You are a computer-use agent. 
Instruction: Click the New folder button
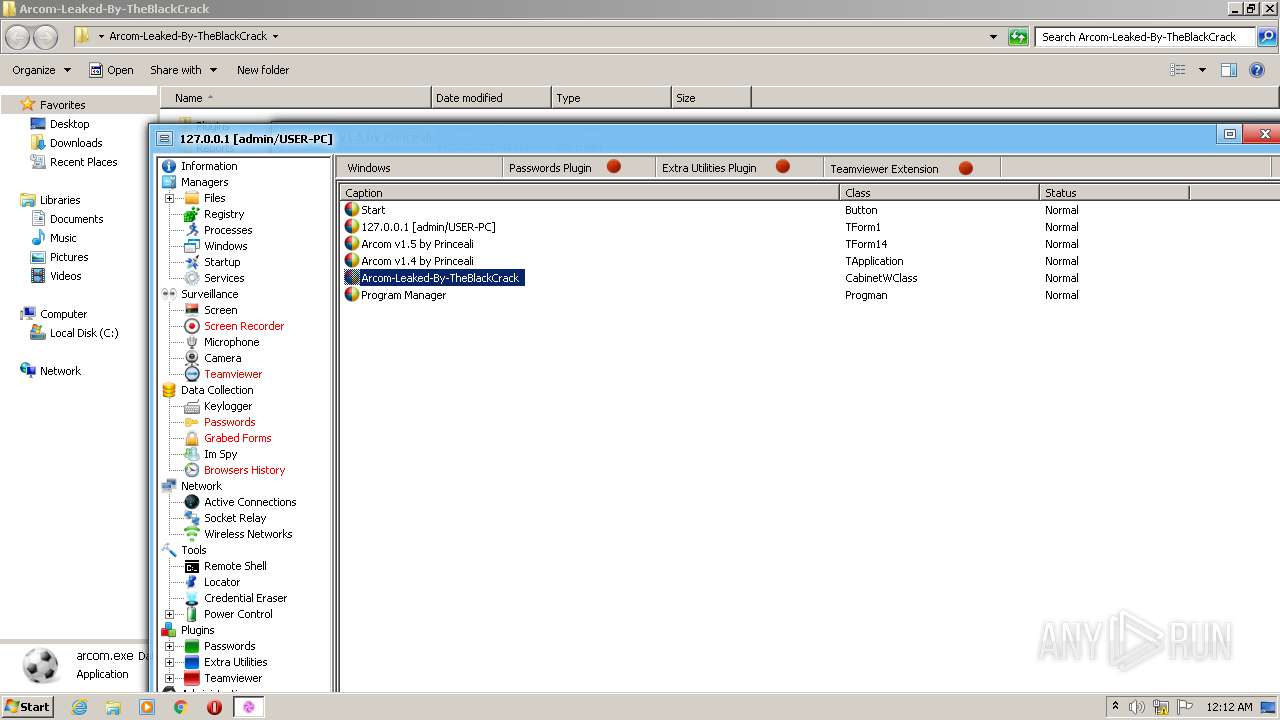click(x=263, y=70)
